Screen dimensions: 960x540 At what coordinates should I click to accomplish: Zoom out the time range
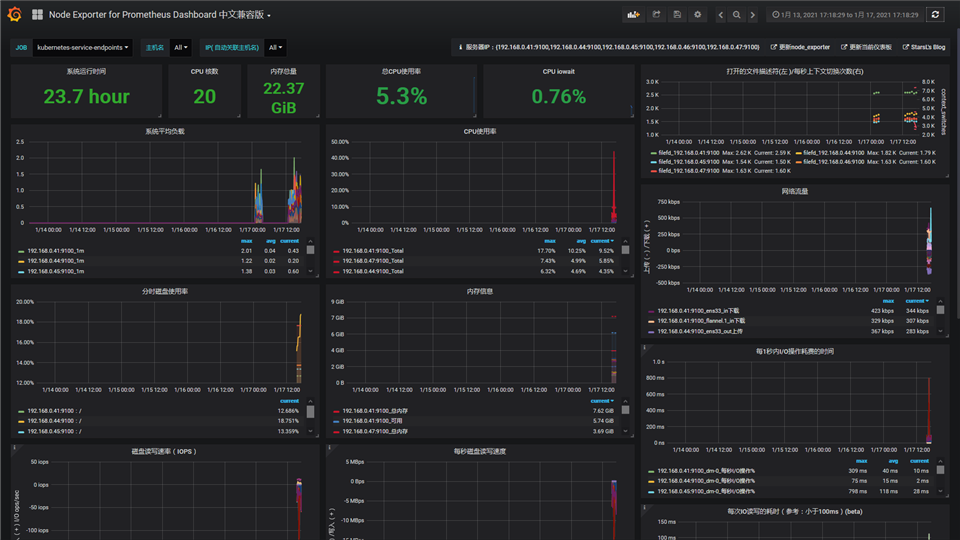[737, 15]
